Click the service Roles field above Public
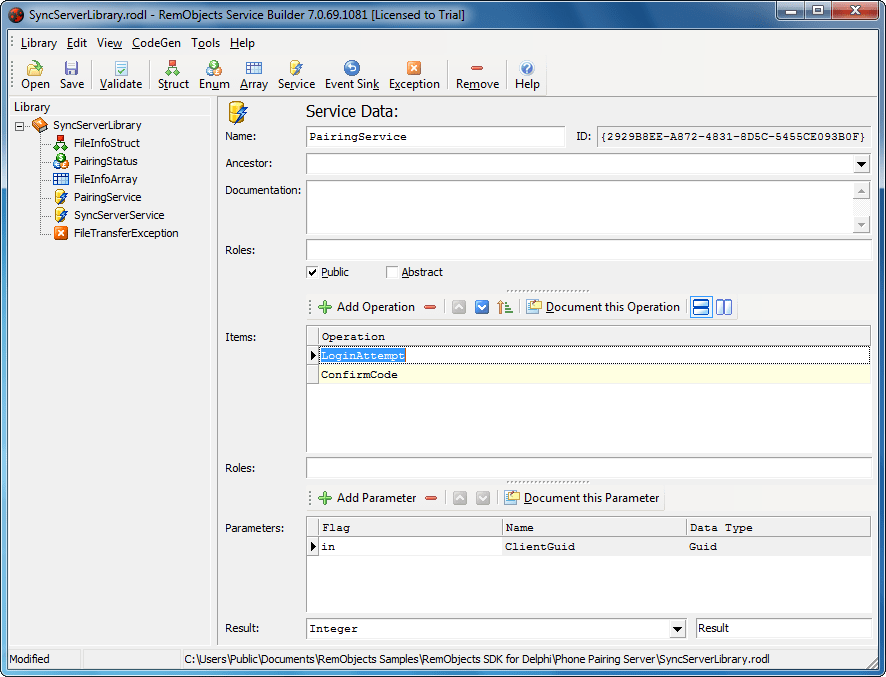This screenshot has height=677, width=886. coord(589,250)
